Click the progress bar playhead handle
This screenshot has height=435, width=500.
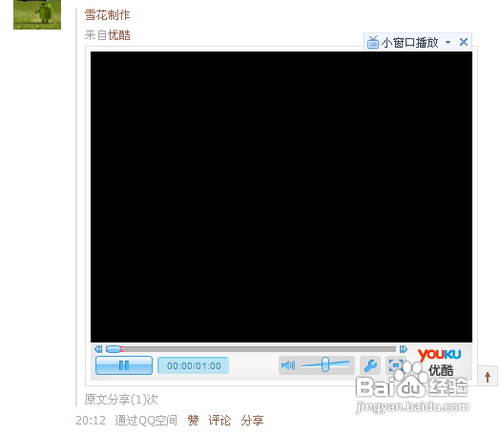114,349
